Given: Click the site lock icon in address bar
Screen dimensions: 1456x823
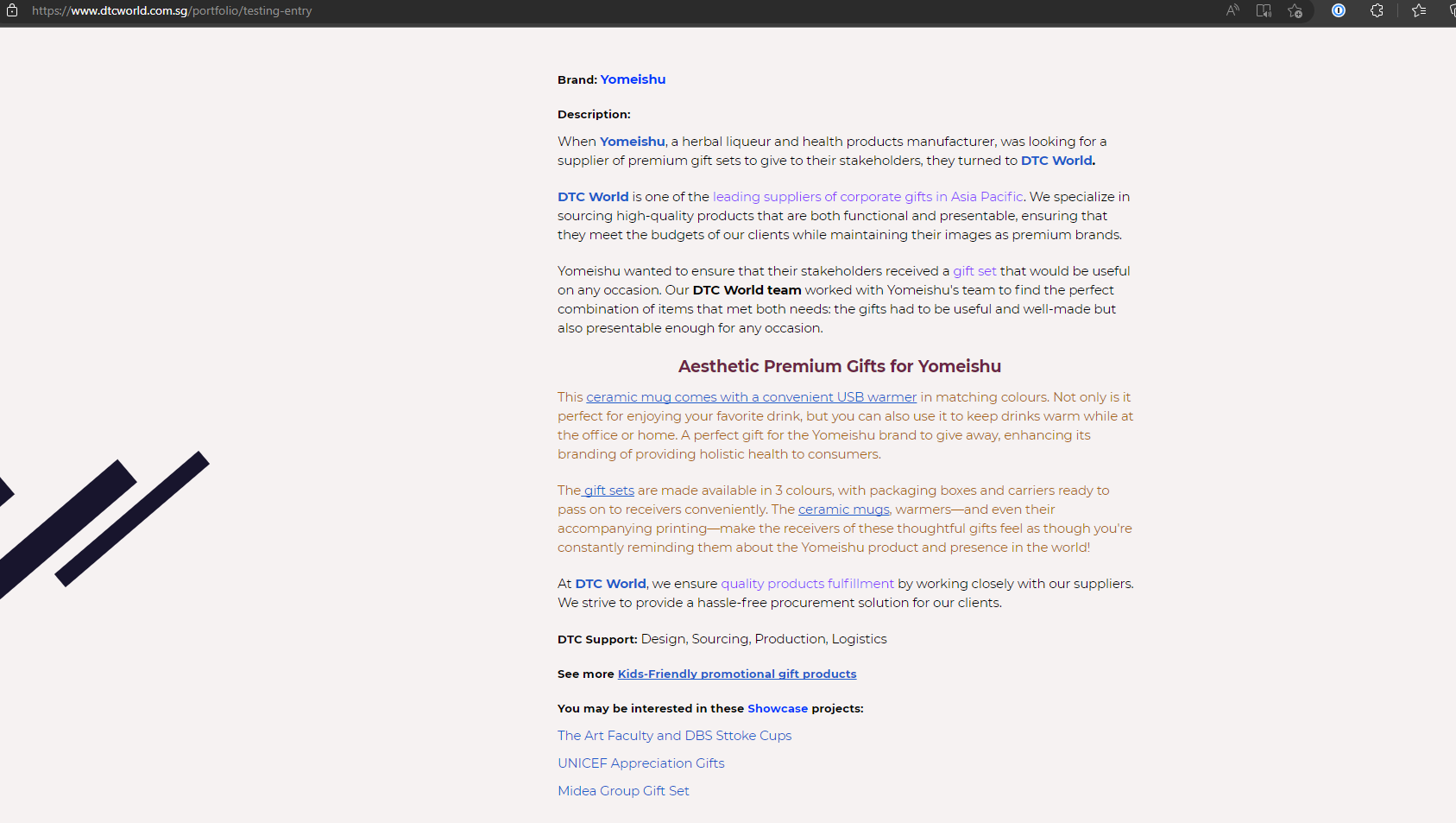Looking at the screenshot, I should click(12, 10).
